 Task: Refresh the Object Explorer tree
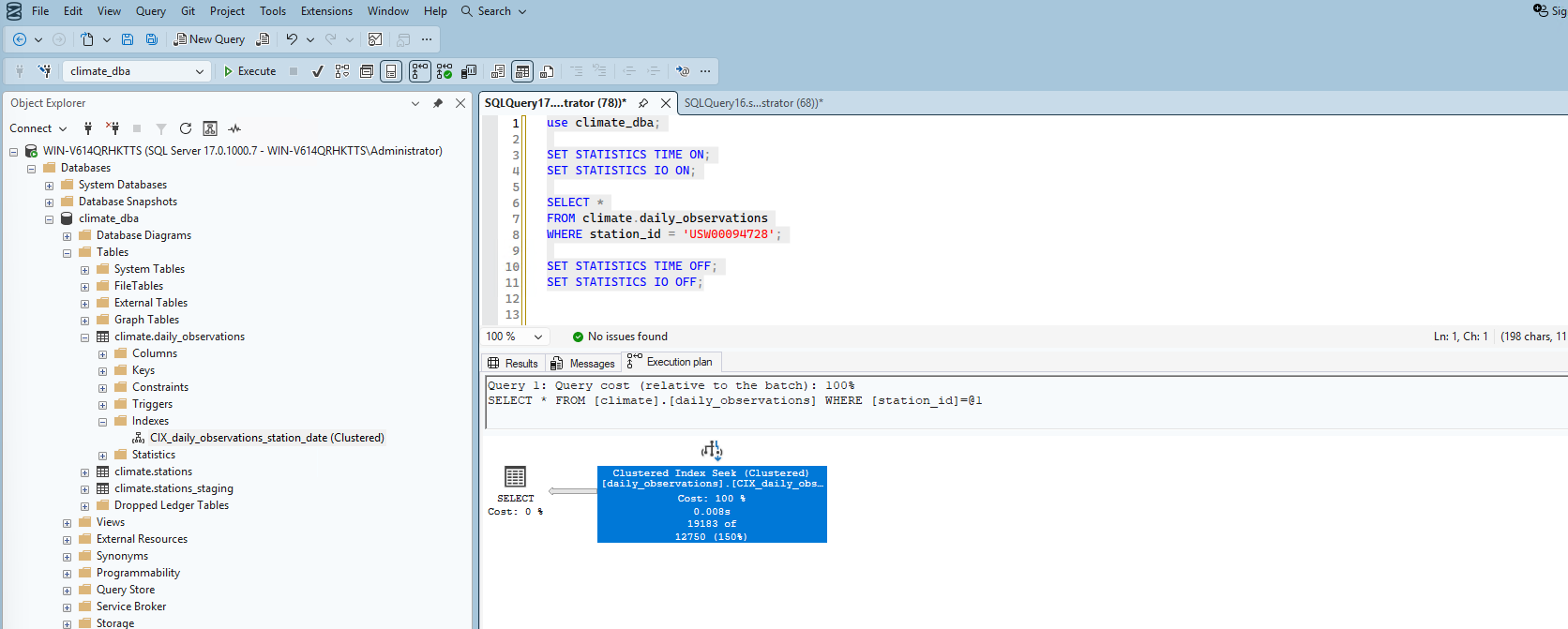(186, 128)
